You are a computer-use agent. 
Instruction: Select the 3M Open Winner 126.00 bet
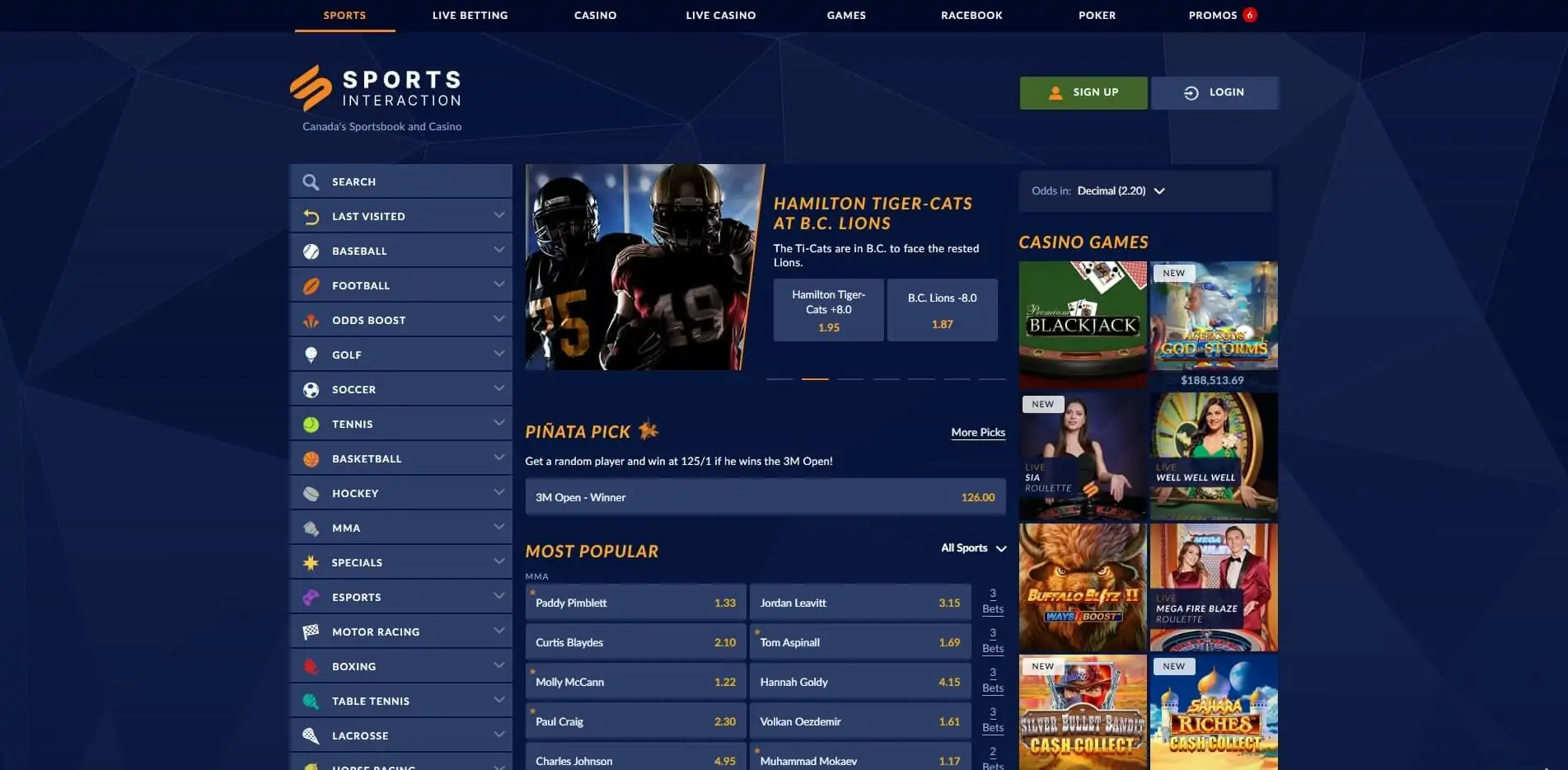click(x=765, y=497)
